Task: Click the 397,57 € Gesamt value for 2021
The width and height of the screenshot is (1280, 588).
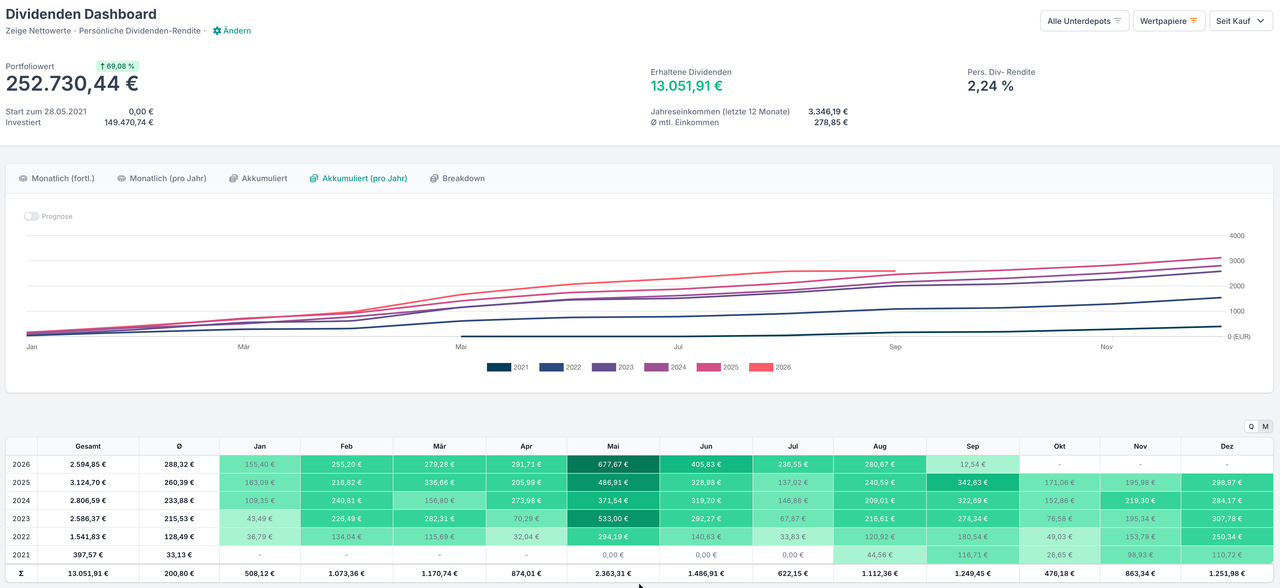Action: [88, 554]
